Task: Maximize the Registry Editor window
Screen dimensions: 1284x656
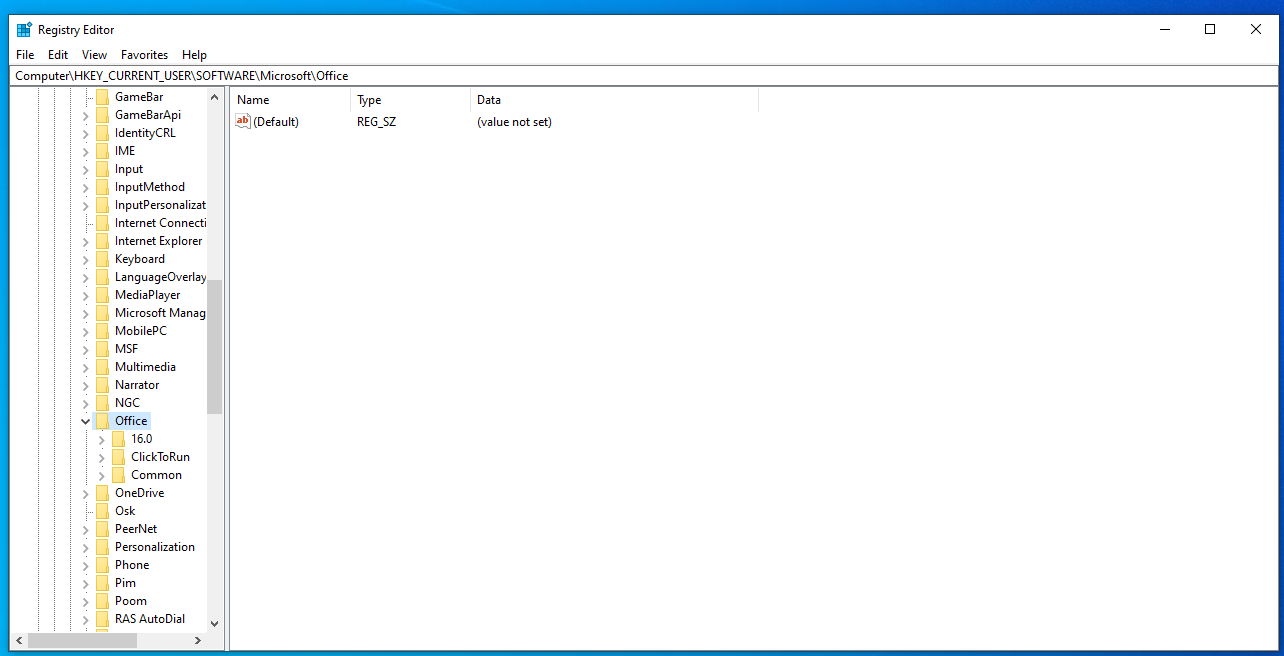Action: pyautogui.click(x=1210, y=30)
